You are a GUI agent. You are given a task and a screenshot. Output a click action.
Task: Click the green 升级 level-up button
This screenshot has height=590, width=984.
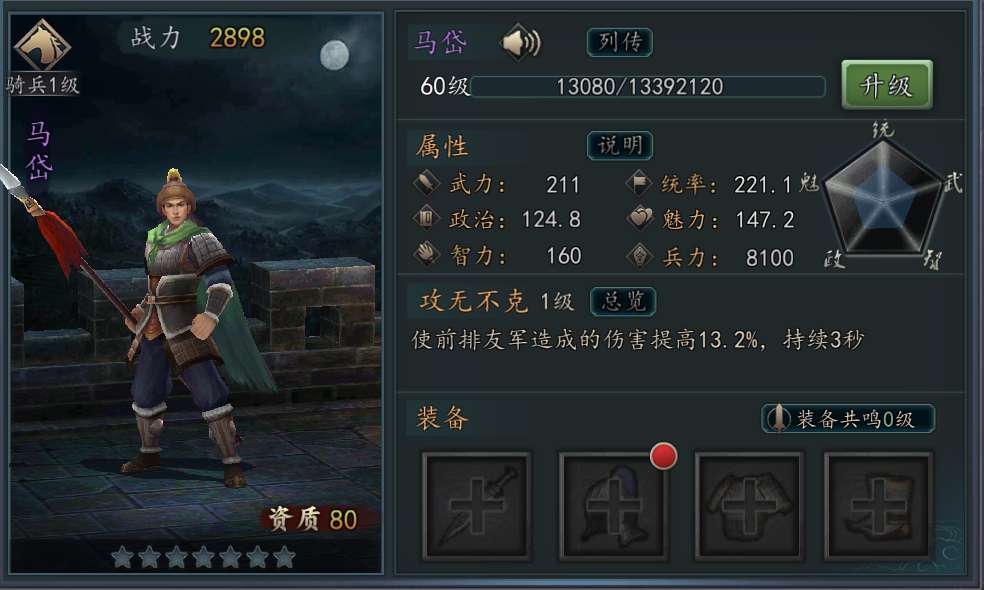click(x=887, y=85)
